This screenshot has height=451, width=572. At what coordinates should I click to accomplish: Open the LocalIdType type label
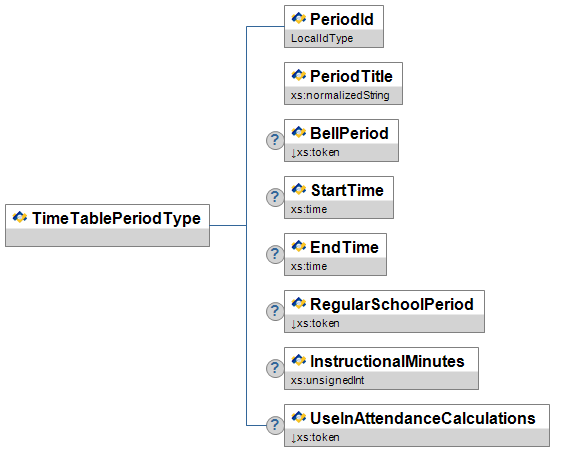point(322,38)
